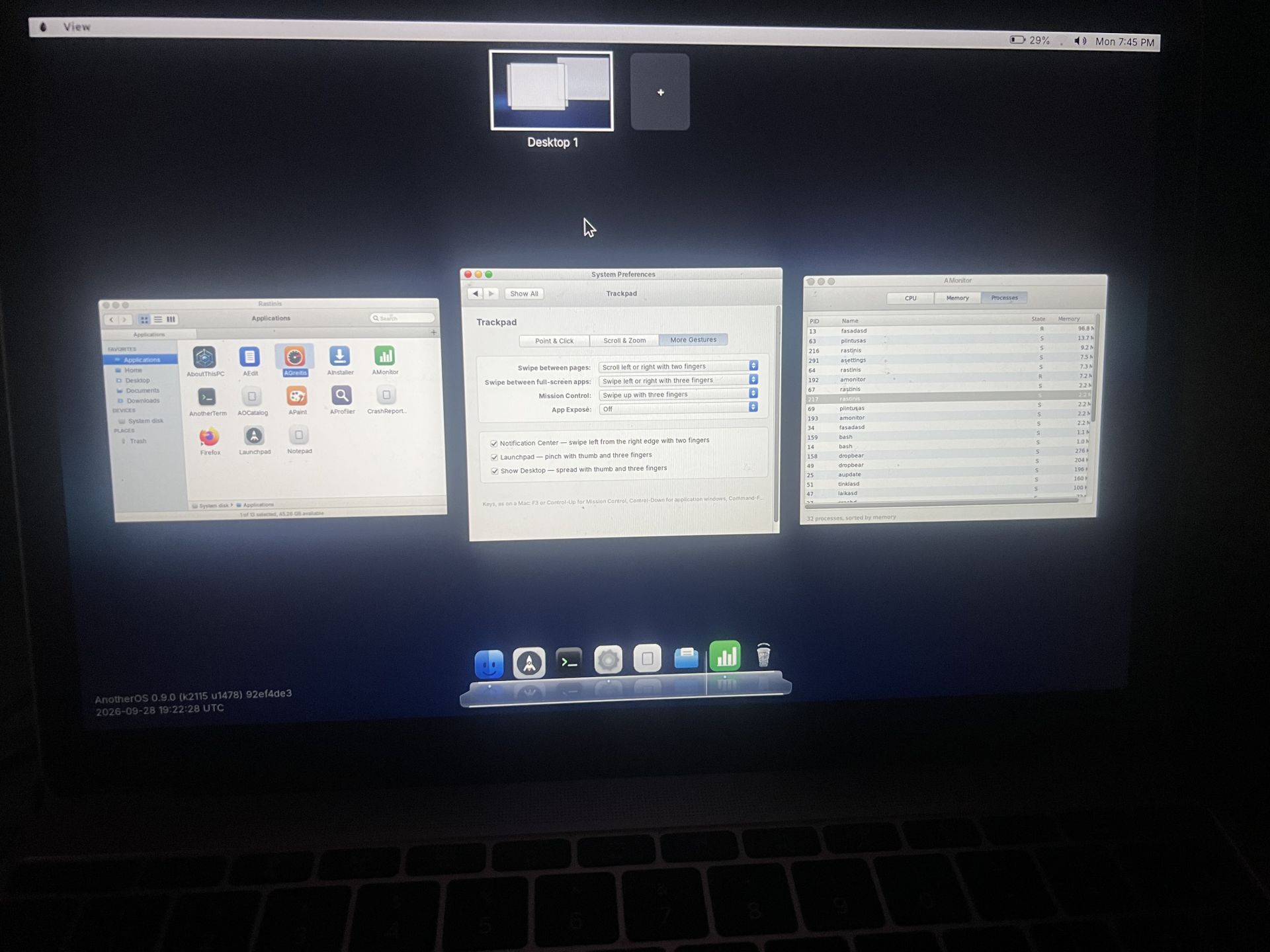Open AEdit app icon

coord(249,357)
